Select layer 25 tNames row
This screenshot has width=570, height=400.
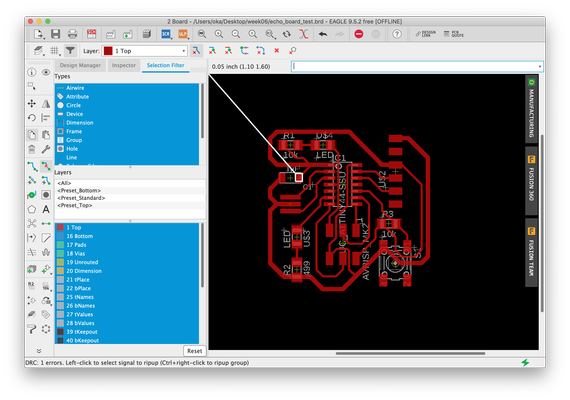(127, 297)
